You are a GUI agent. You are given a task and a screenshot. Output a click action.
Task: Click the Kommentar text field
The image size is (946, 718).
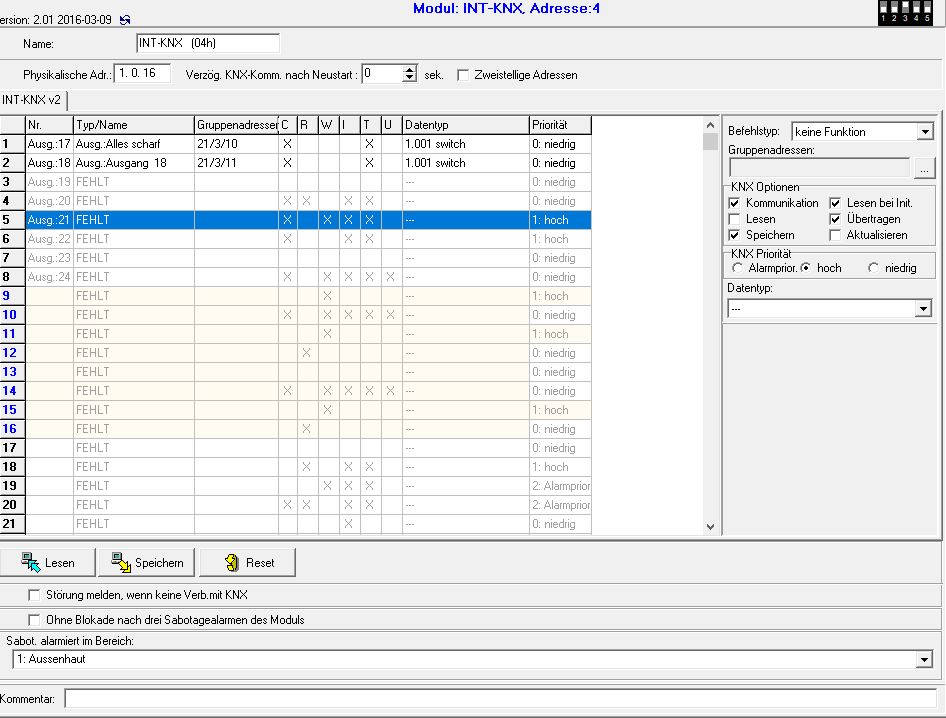(500, 698)
